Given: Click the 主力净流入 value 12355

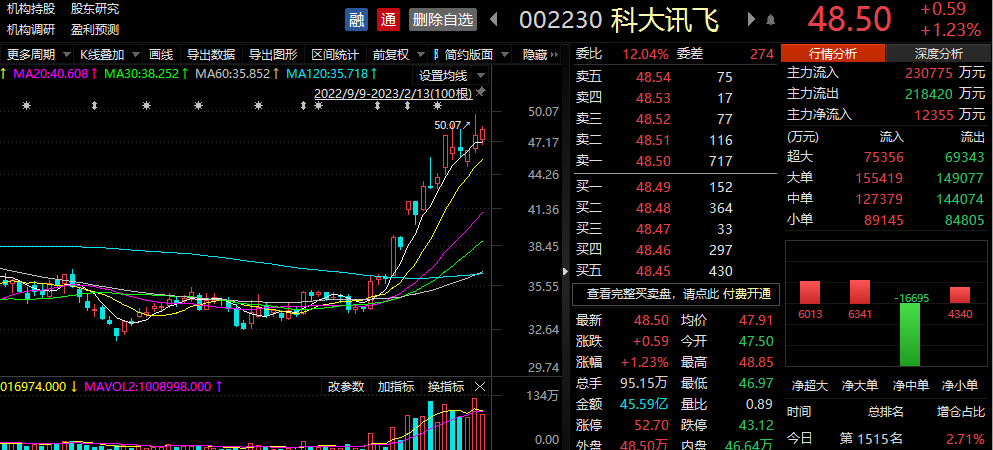Looking at the screenshot, I should [x=932, y=115].
